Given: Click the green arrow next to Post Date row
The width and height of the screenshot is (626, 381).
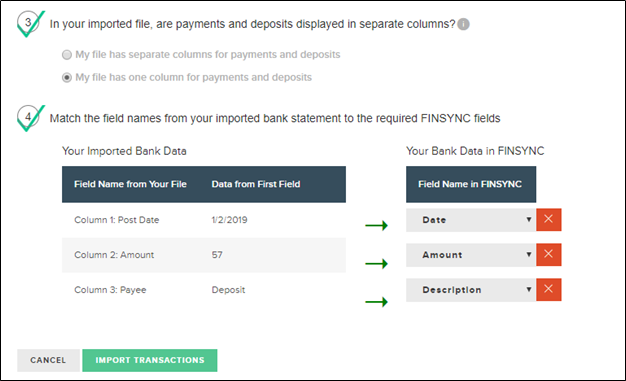Looking at the screenshot, I should point(376,226).
